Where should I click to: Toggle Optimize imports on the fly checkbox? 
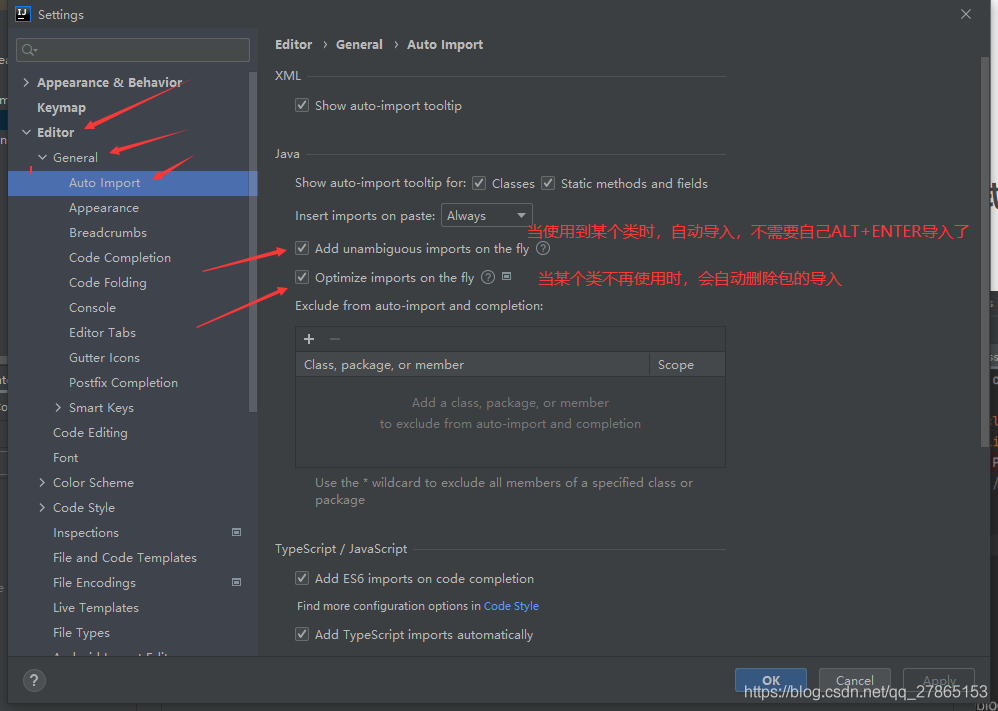pyautogui.click(x=302, y=278)
